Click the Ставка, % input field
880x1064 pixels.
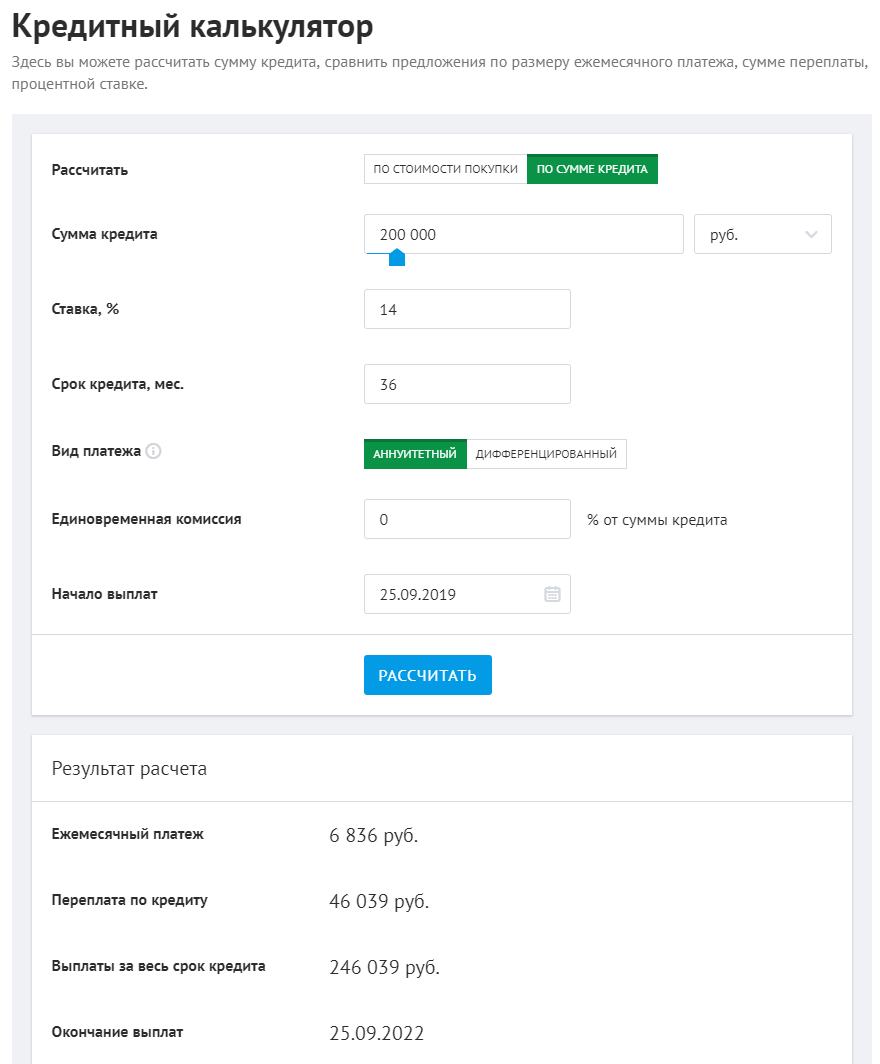[x=467, y=310]
